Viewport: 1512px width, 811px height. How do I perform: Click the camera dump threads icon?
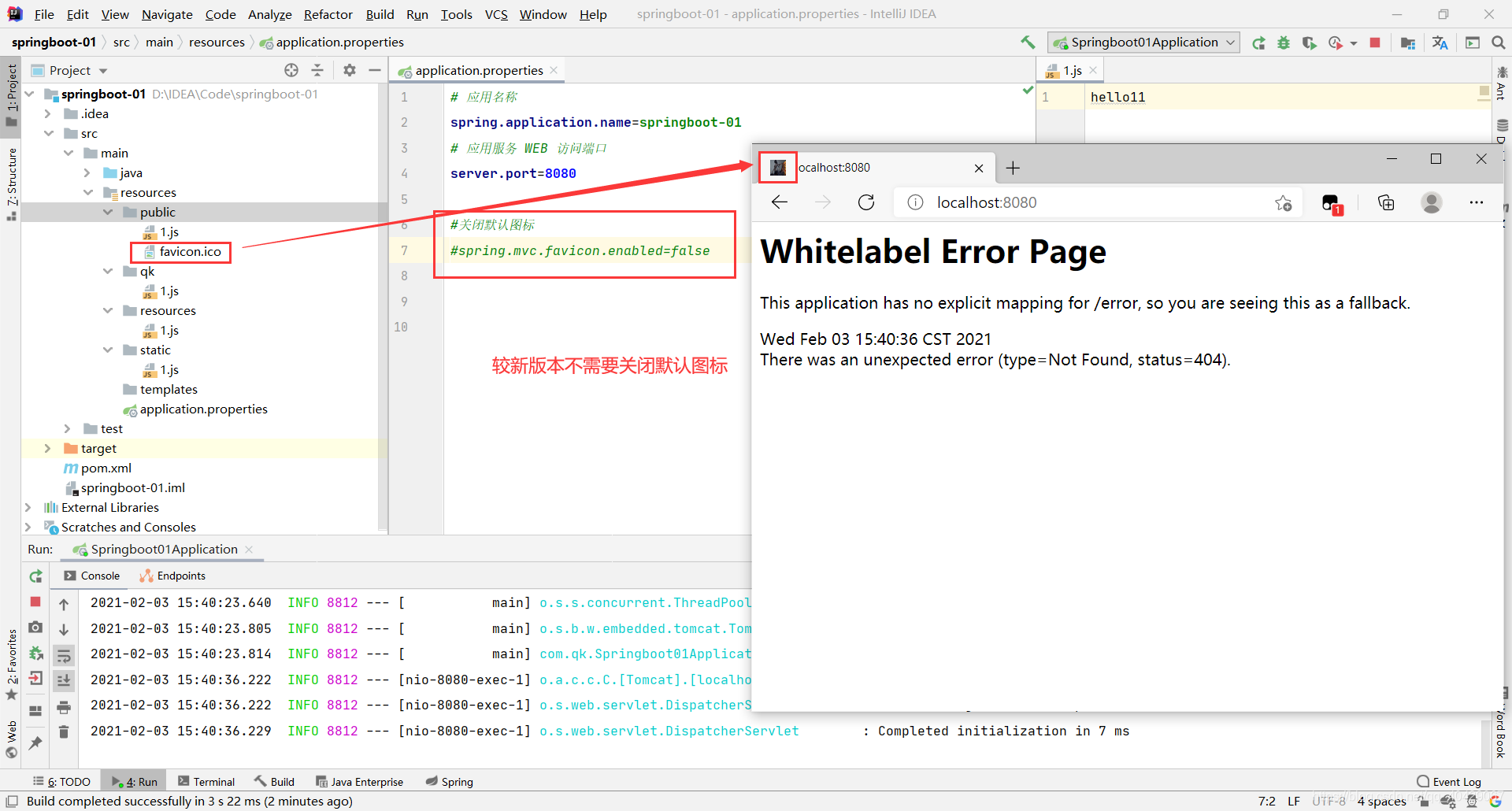[35, 628]
